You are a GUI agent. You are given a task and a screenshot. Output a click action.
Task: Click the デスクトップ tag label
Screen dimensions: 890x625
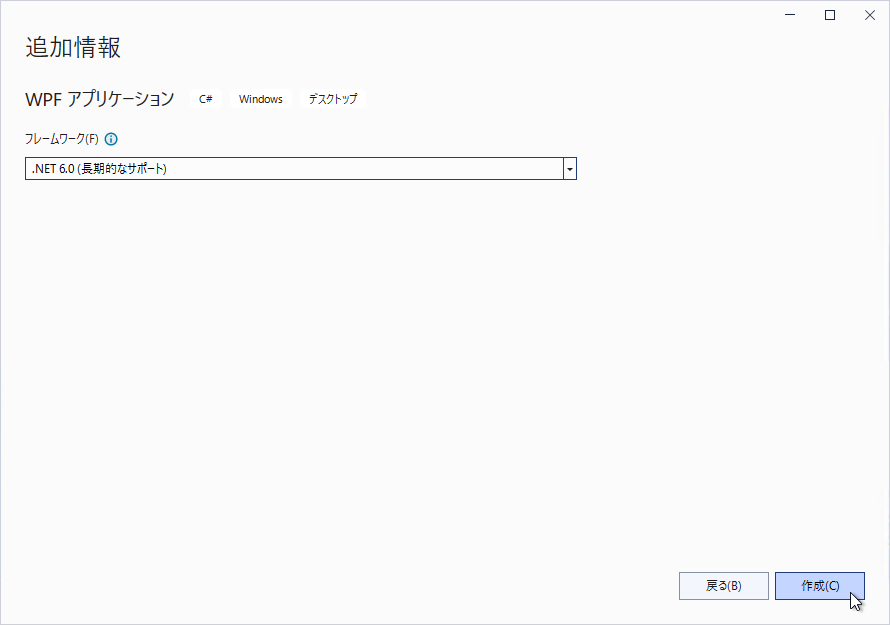(x=333, y=99)
